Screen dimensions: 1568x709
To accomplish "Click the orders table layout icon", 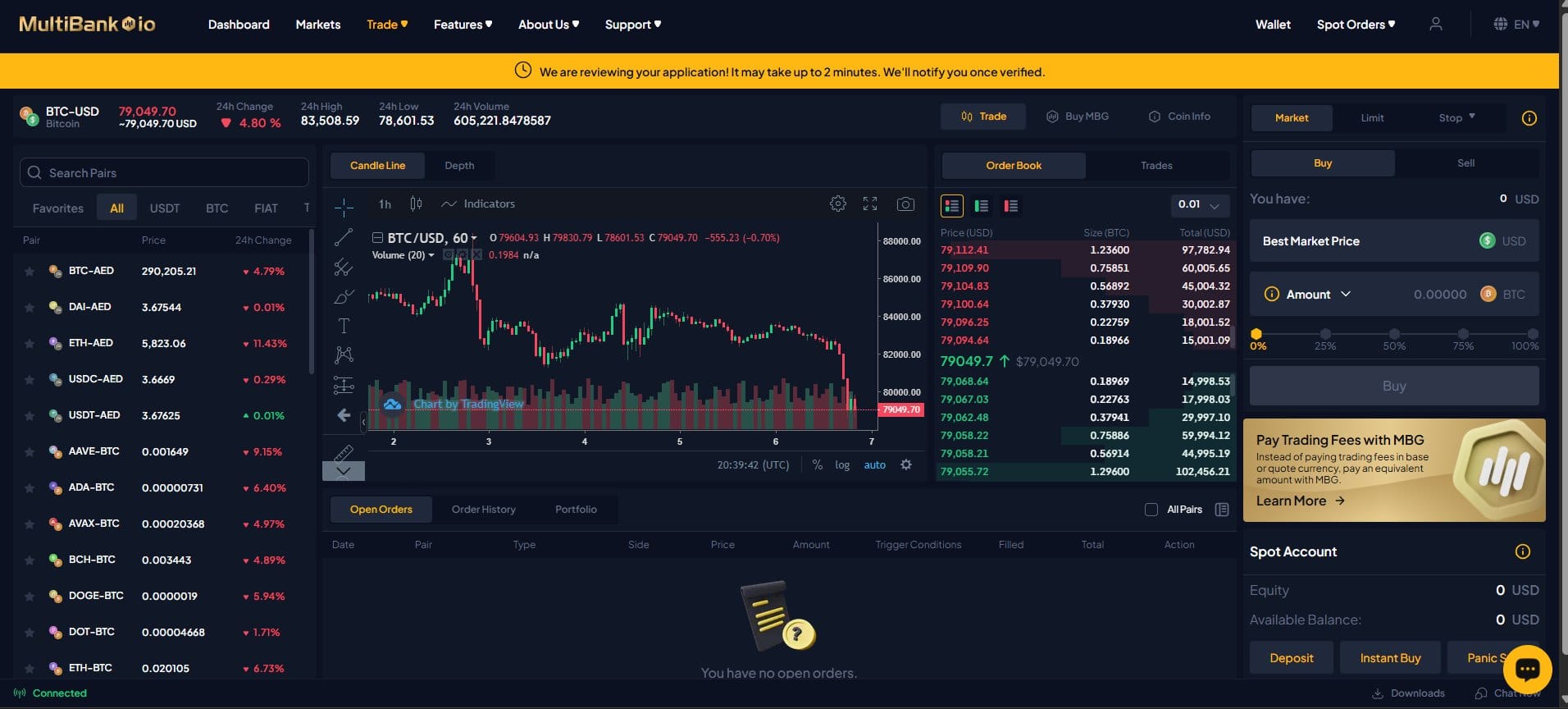I will pos(1222,510).
